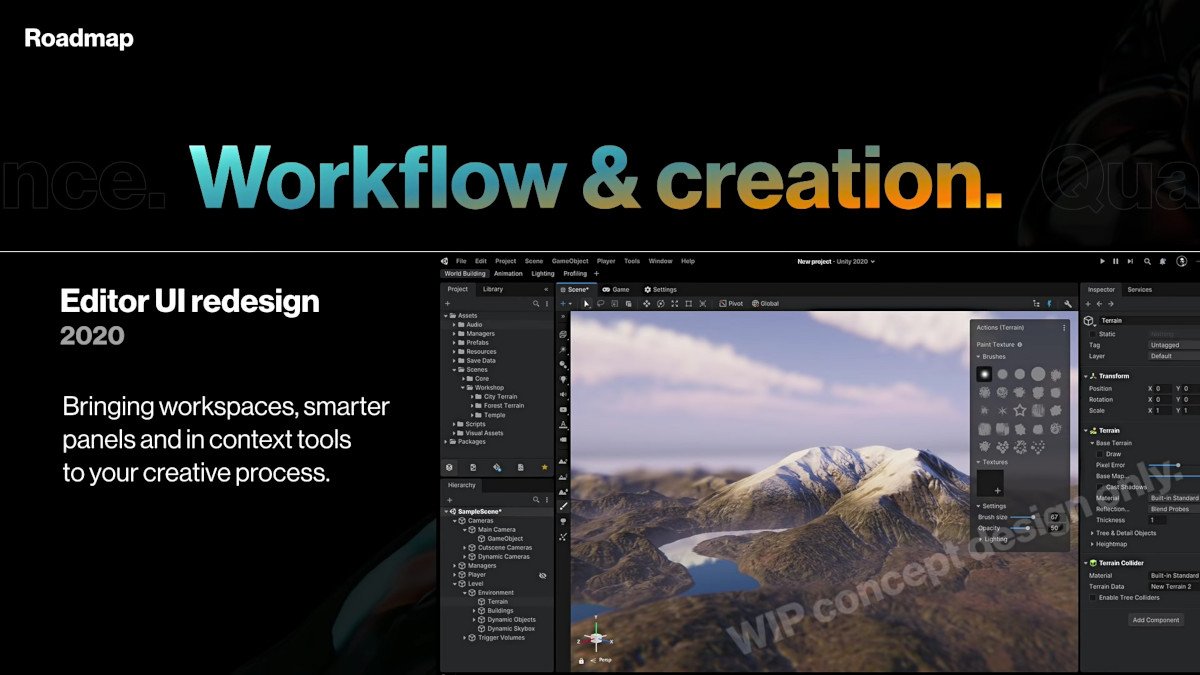Open the Layer dropdown showing Default
1200x675 pixels.
(x=1173, y=356)
